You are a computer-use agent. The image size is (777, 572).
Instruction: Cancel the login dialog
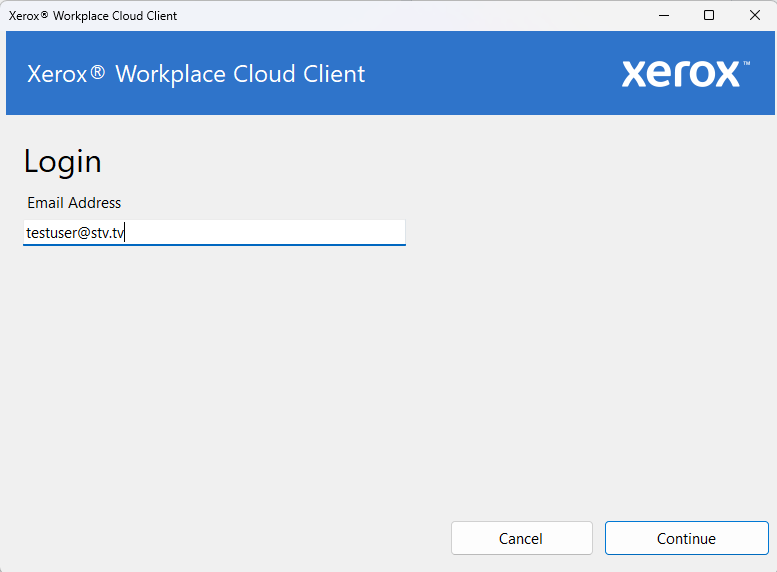click(x=521, y=538)
